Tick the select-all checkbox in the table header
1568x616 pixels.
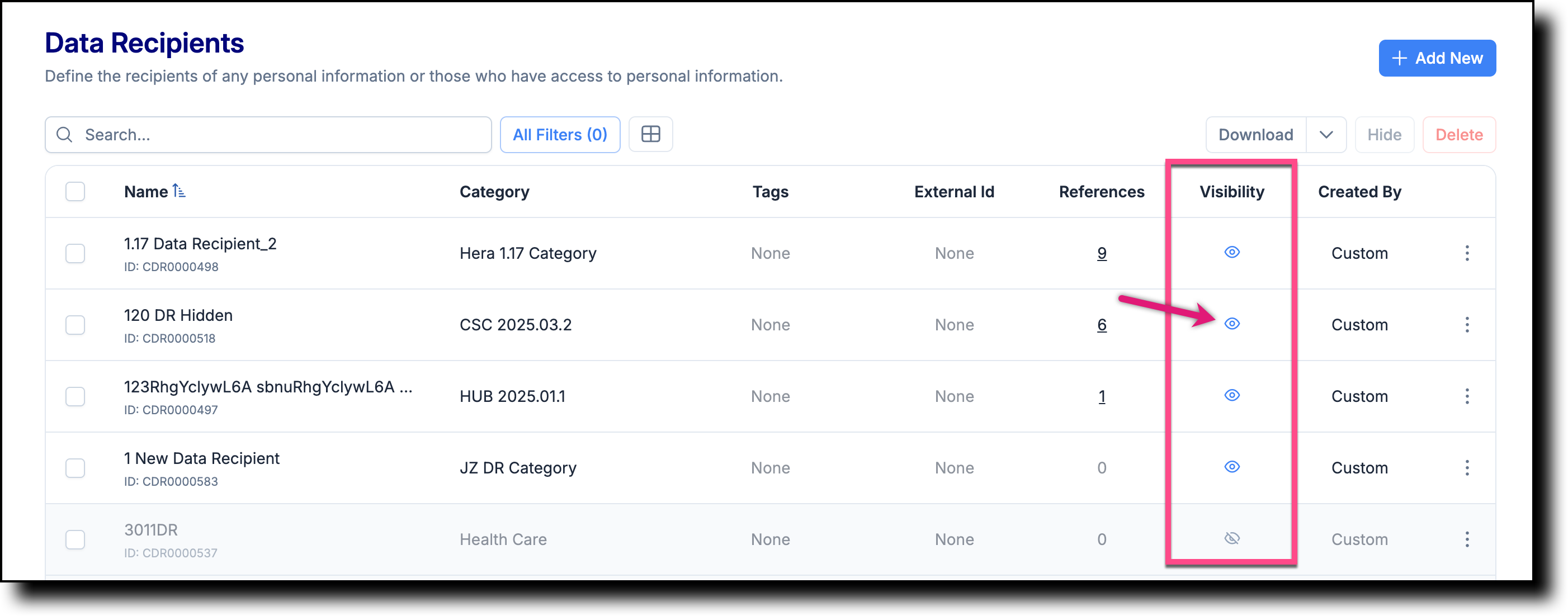point(75,192)
